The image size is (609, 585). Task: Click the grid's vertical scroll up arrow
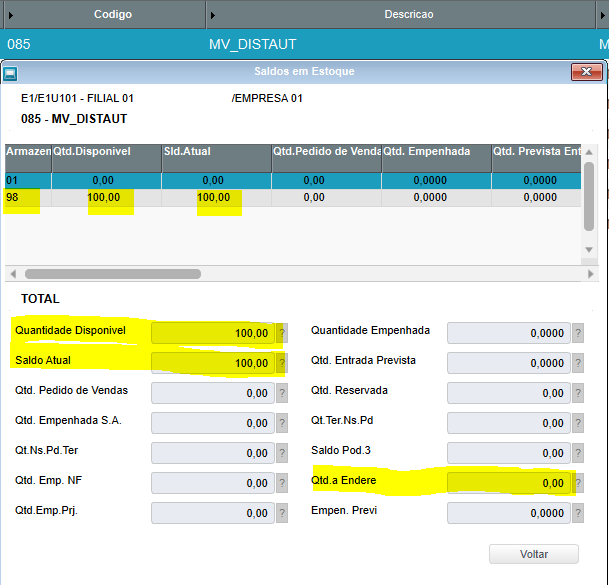click(x=589, y=152)
